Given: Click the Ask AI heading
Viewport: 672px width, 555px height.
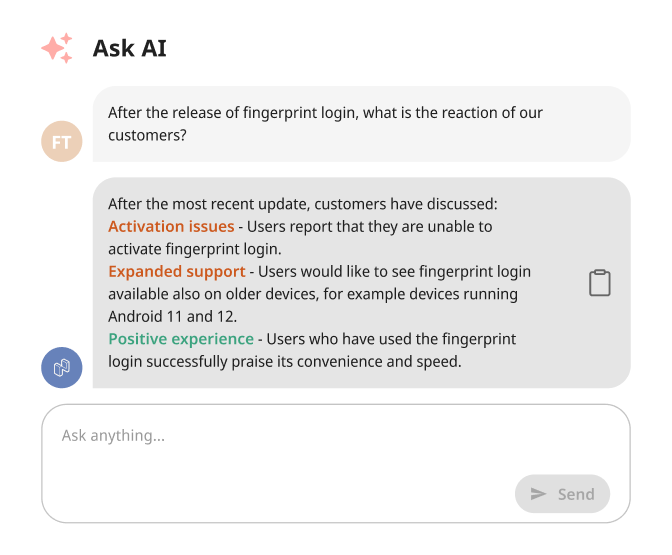Looking at the screenshot, I should [x=129, y=48].
